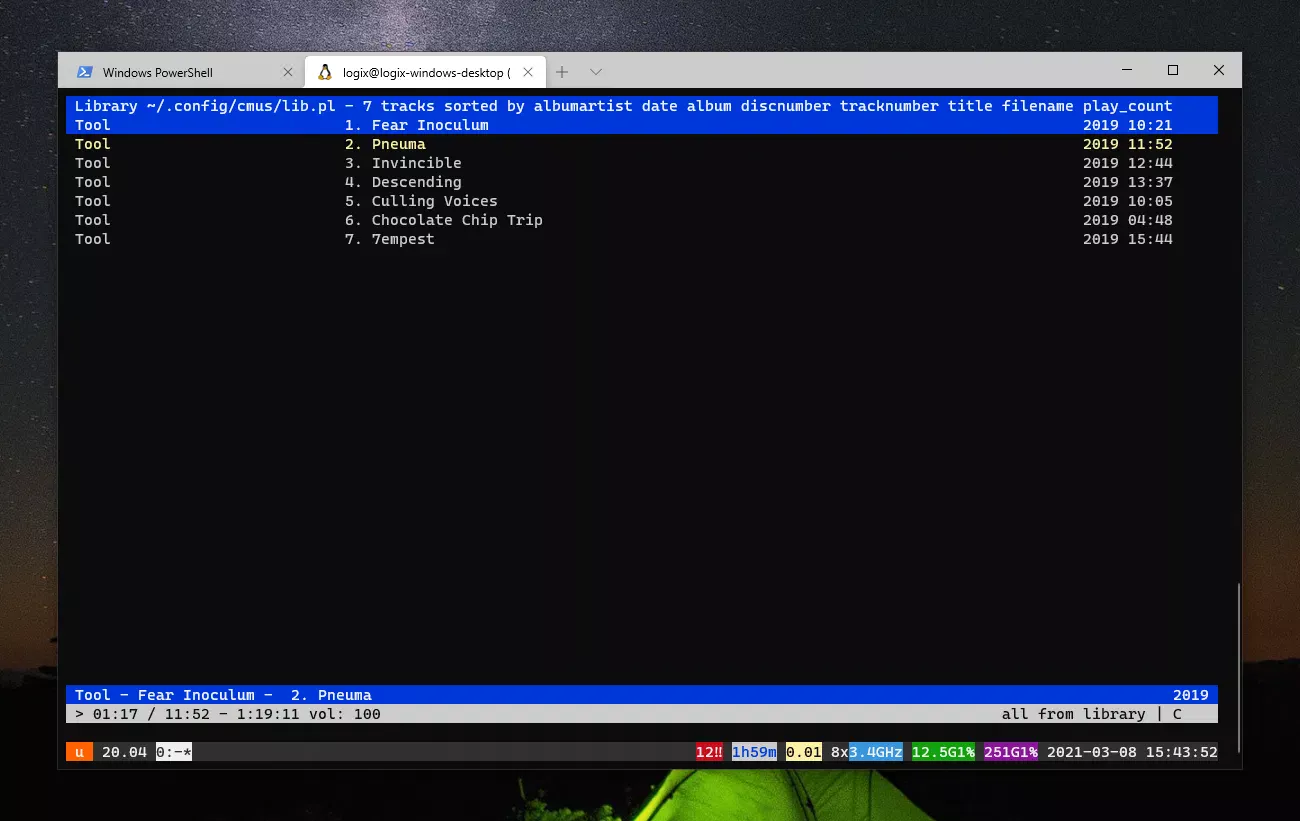Click the vol: 100 indicator

point(345,714)
